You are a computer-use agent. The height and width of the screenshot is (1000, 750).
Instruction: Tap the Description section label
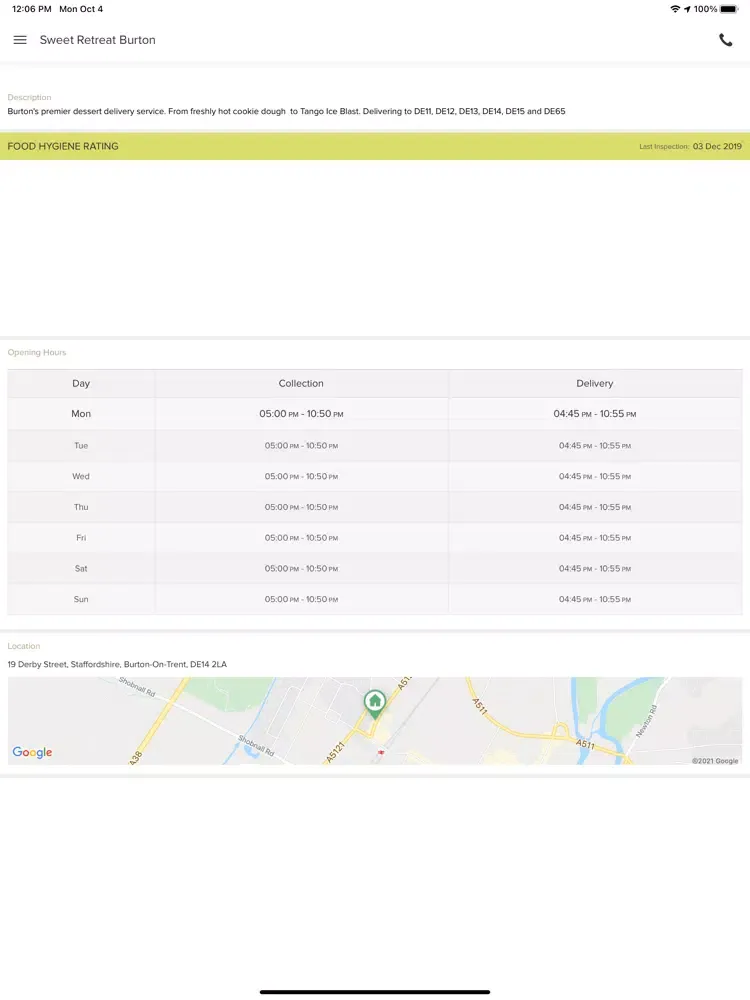click(29, 97)
